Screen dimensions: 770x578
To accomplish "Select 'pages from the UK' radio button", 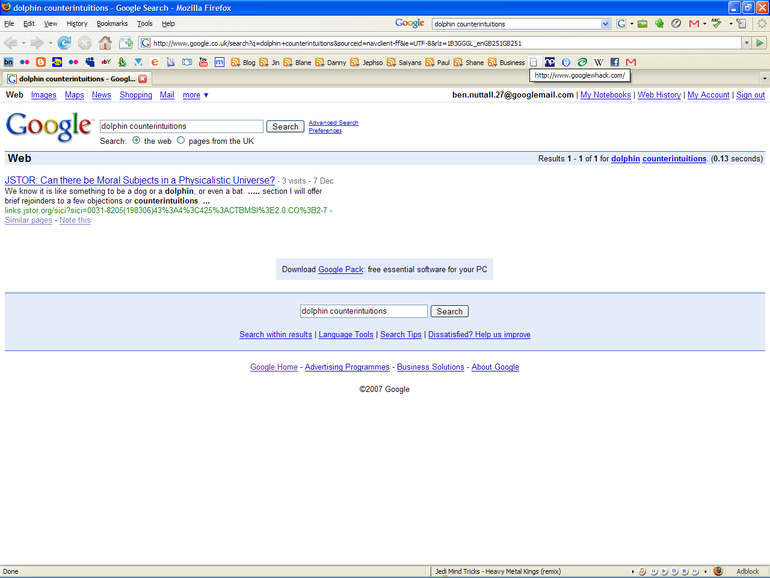I will (181, 140).
